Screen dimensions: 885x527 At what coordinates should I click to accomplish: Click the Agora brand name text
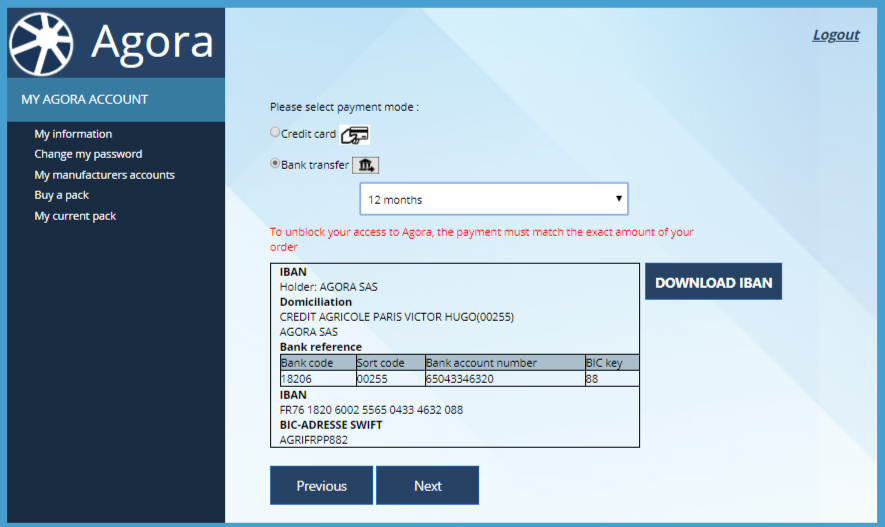[152, 42]
